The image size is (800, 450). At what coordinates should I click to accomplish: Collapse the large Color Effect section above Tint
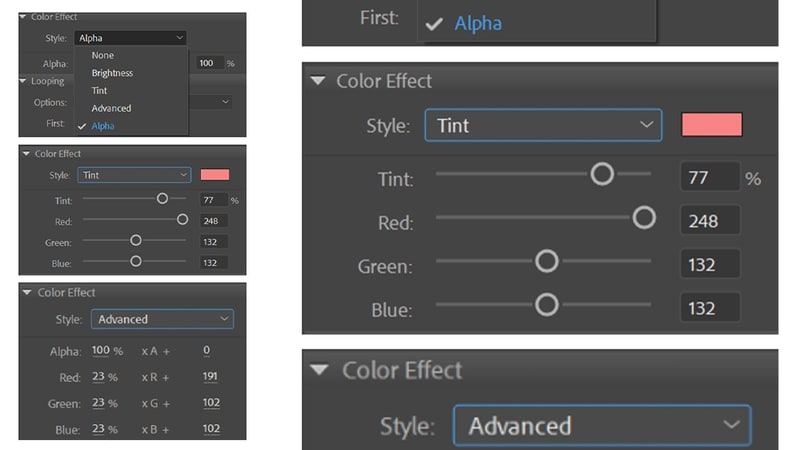[x=319, y=81]
